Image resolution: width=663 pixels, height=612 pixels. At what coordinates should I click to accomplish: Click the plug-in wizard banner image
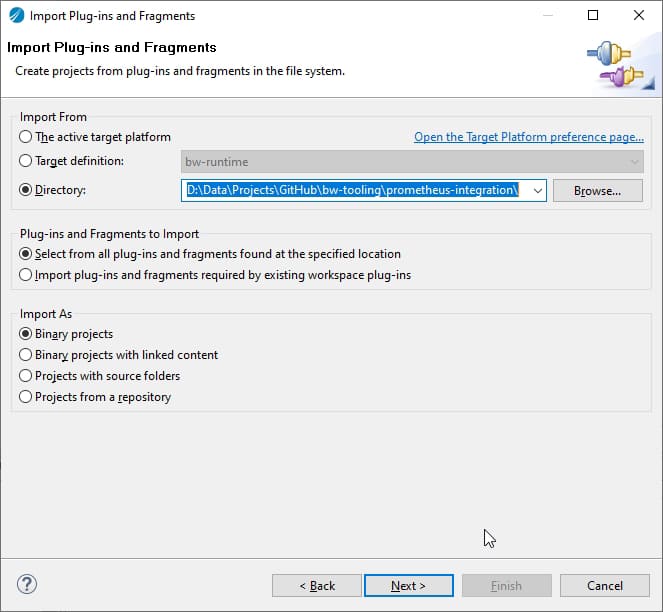614,63
